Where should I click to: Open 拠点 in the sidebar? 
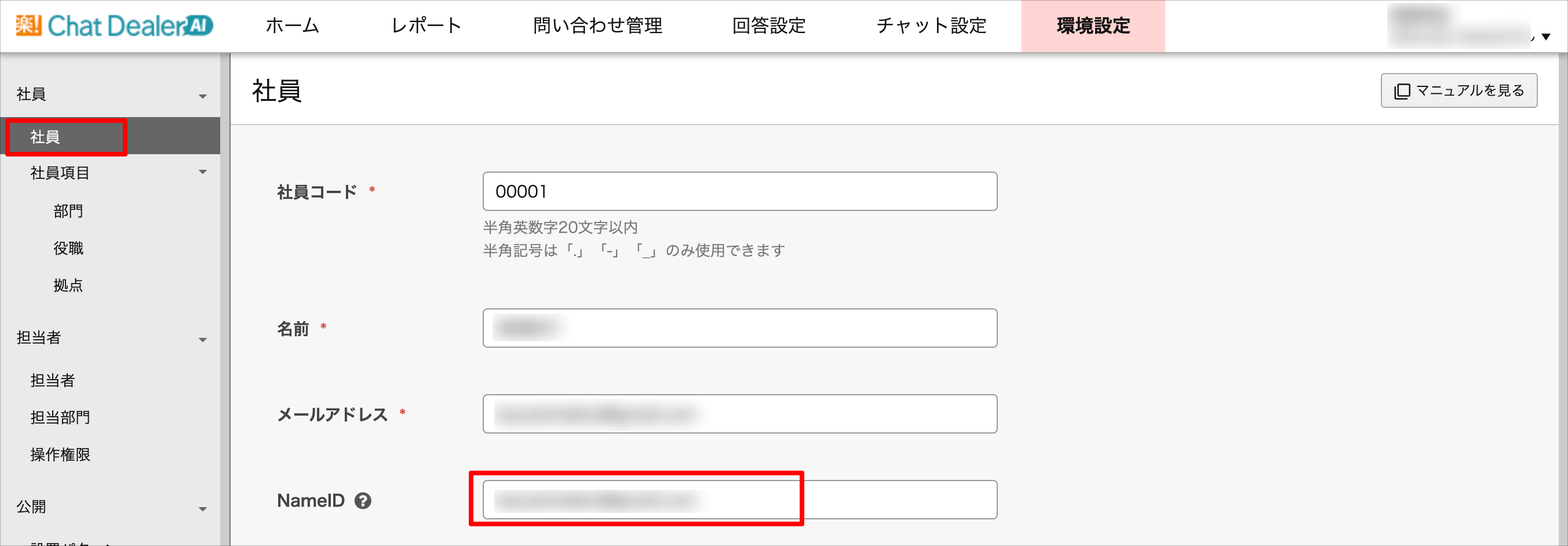tap(68, 286)
